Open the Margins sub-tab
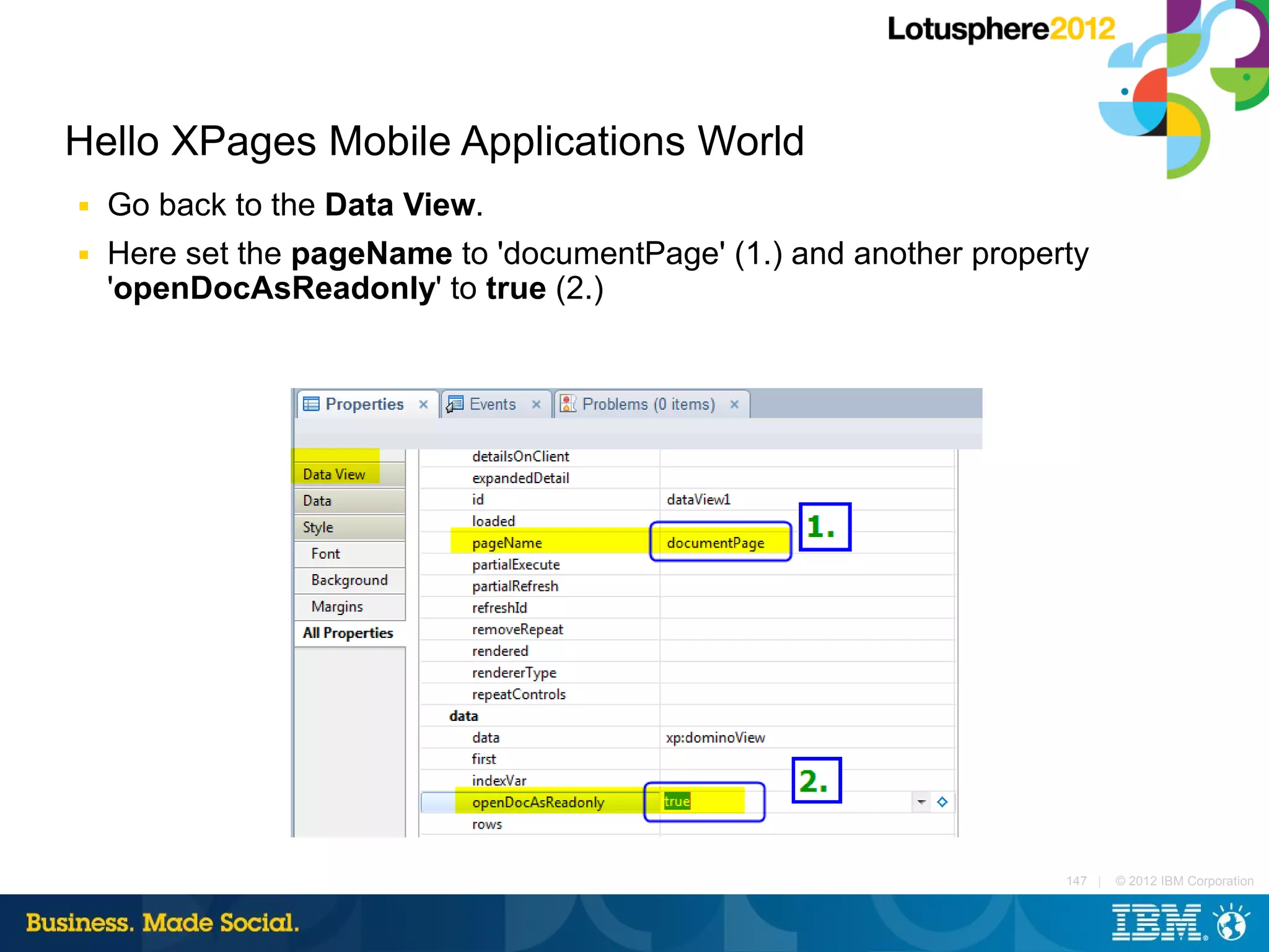Image resolution: width=1269 pixels, height=952 pixels. click(x=349, y=607)
